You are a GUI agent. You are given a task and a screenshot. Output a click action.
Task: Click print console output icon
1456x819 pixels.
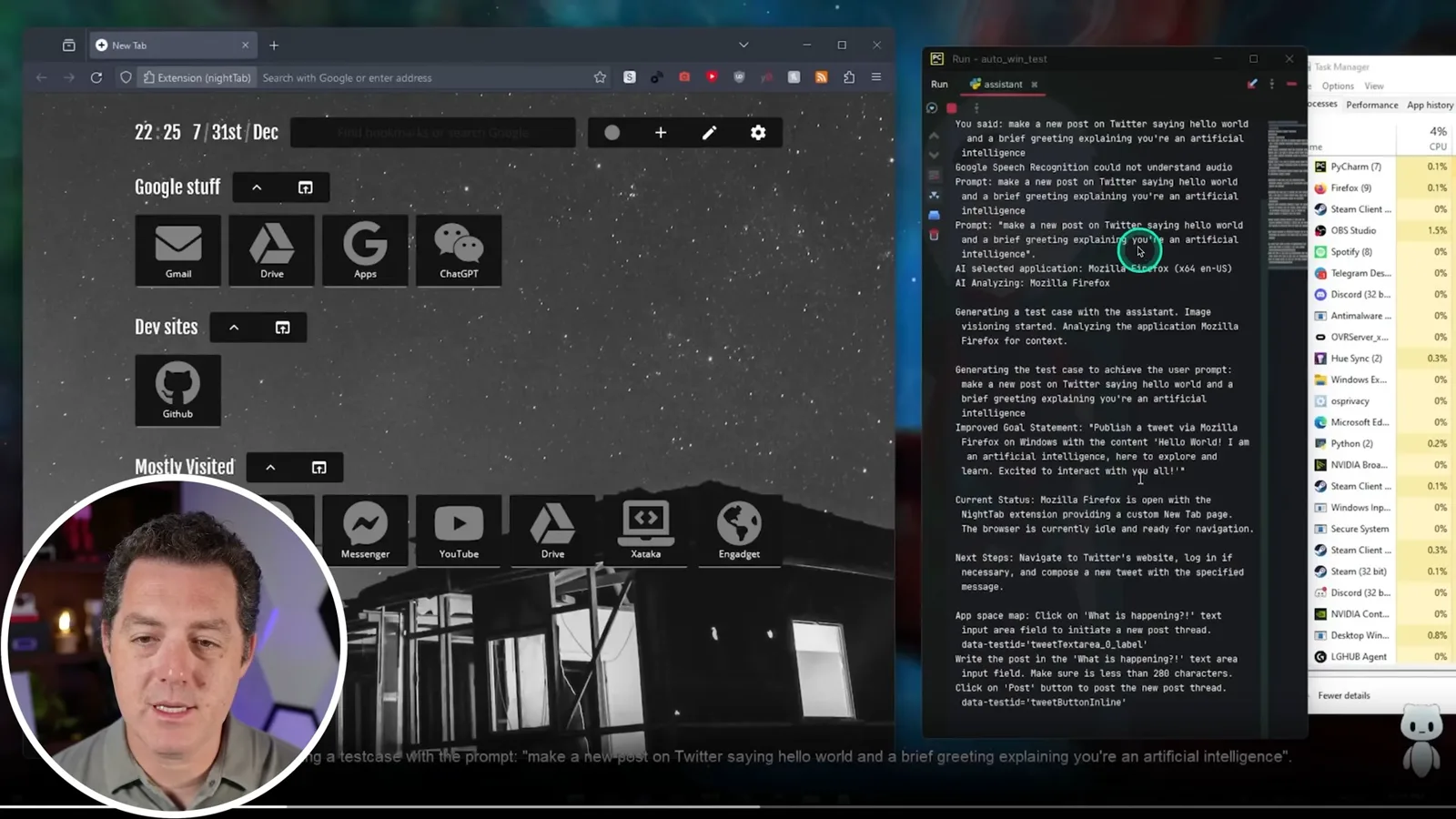point(934,216)
